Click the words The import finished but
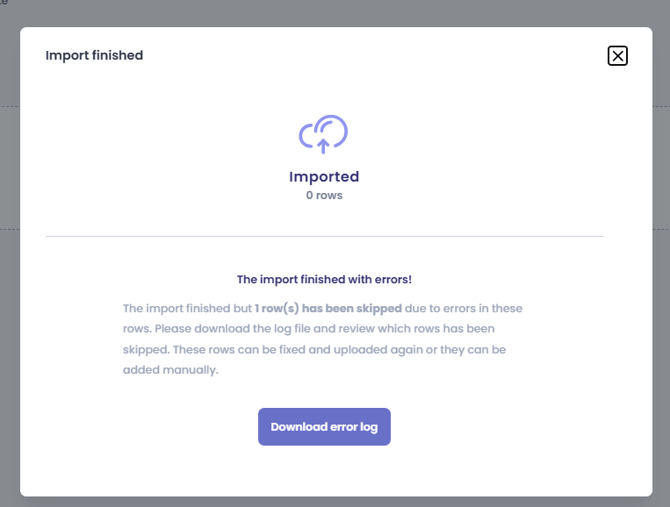 point(187,308)
